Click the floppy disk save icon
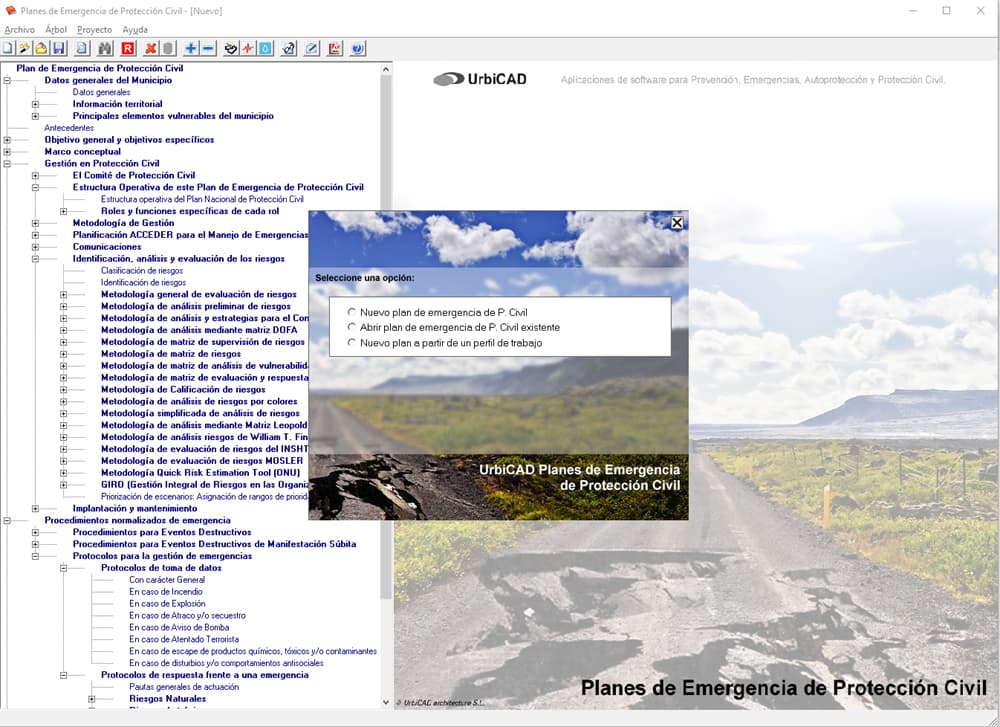 [59, 48]
